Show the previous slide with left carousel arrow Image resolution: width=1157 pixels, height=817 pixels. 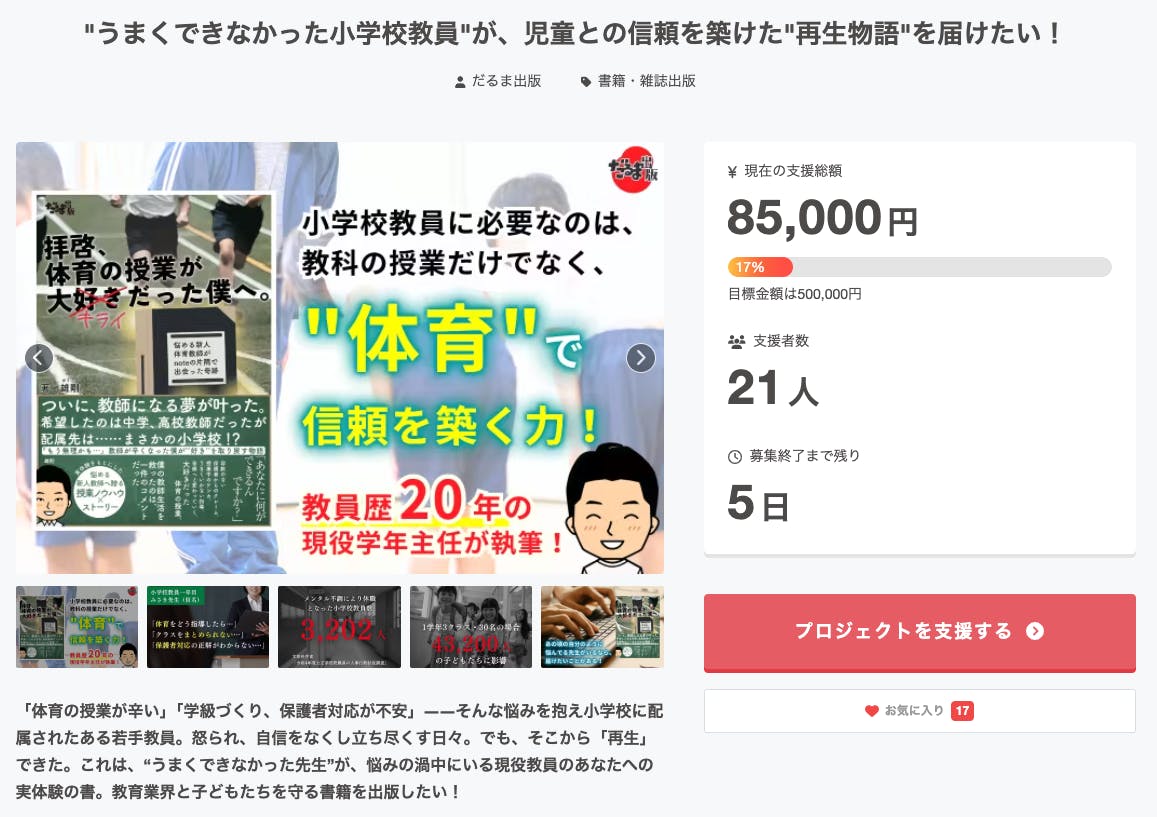(x=39, y=358)
